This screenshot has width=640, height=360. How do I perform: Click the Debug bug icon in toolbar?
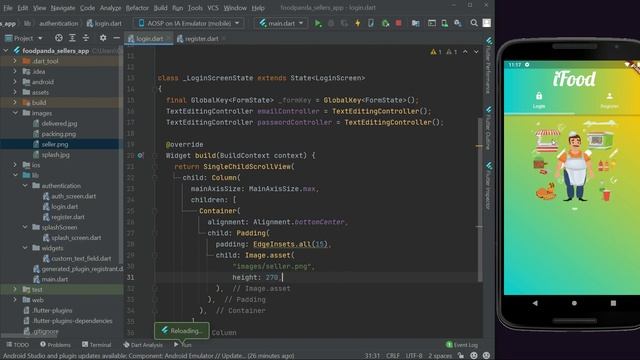(331, 23)
